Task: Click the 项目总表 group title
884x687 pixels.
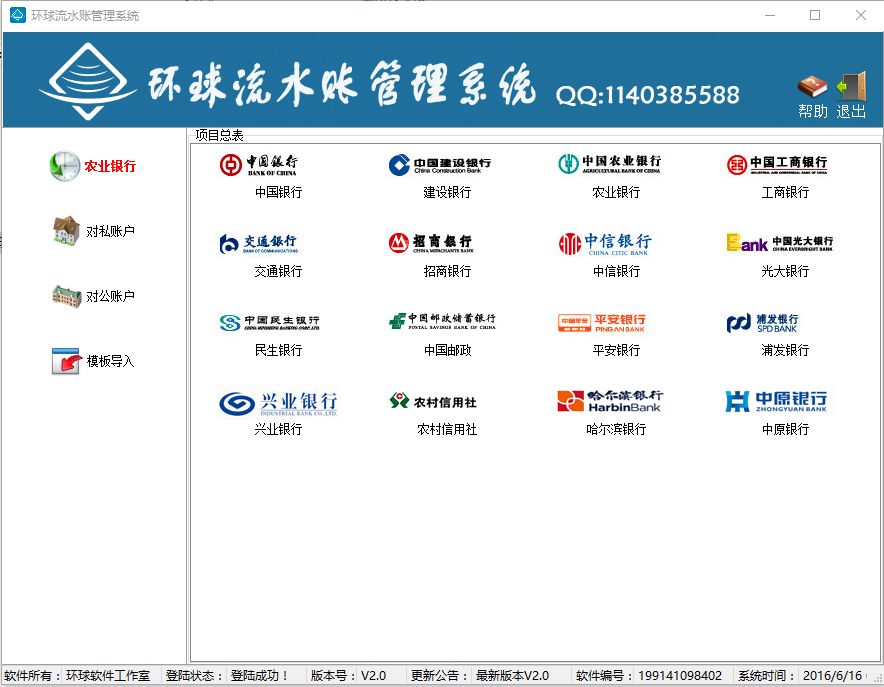Action: click(x=219, y=135)
